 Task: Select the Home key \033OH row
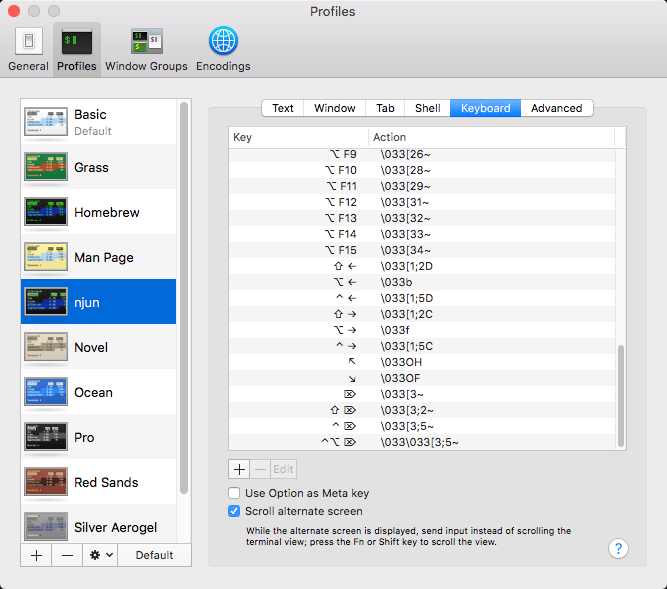pos(422,362)
